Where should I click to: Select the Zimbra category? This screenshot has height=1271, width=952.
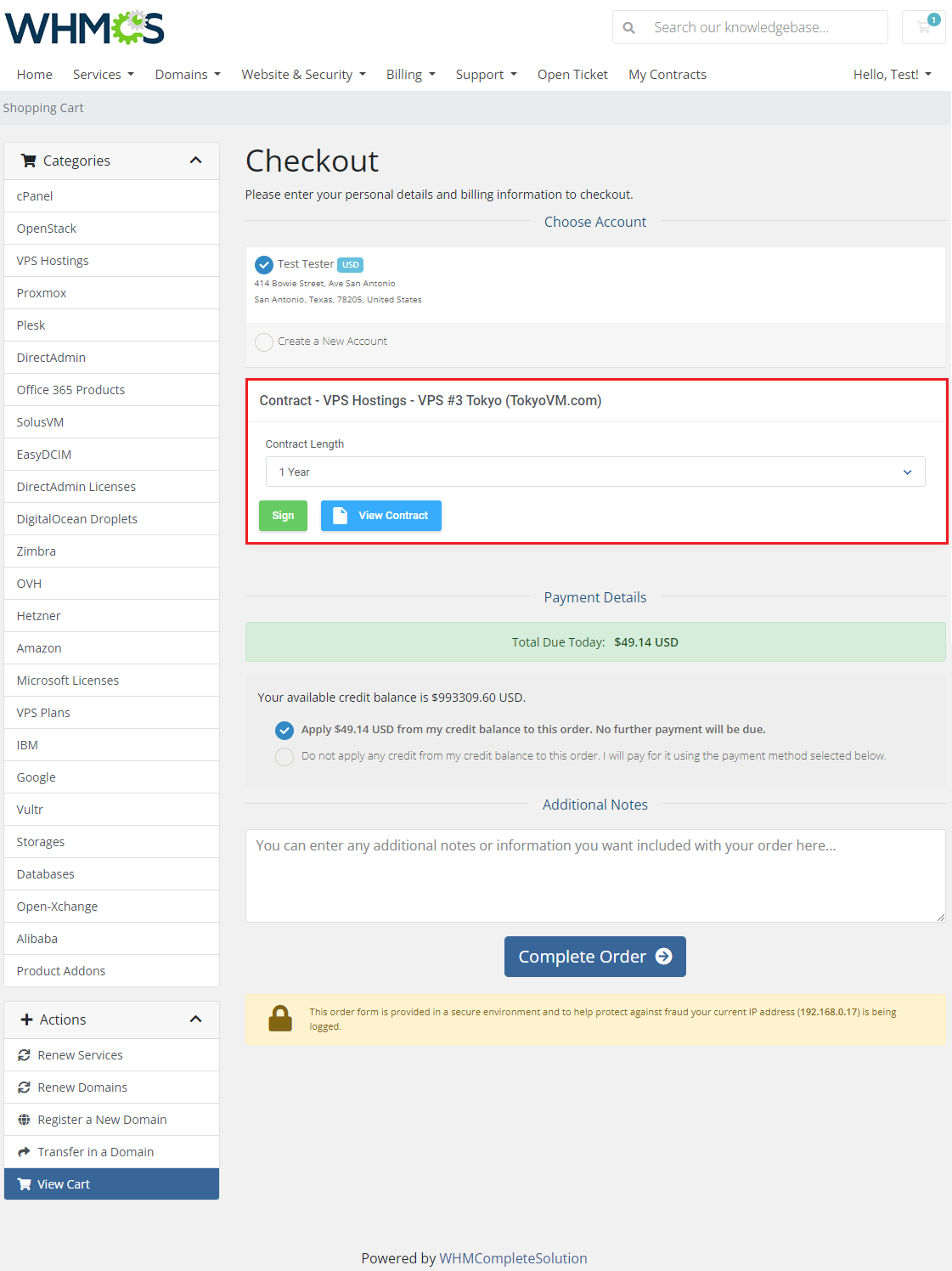(111, 551)
